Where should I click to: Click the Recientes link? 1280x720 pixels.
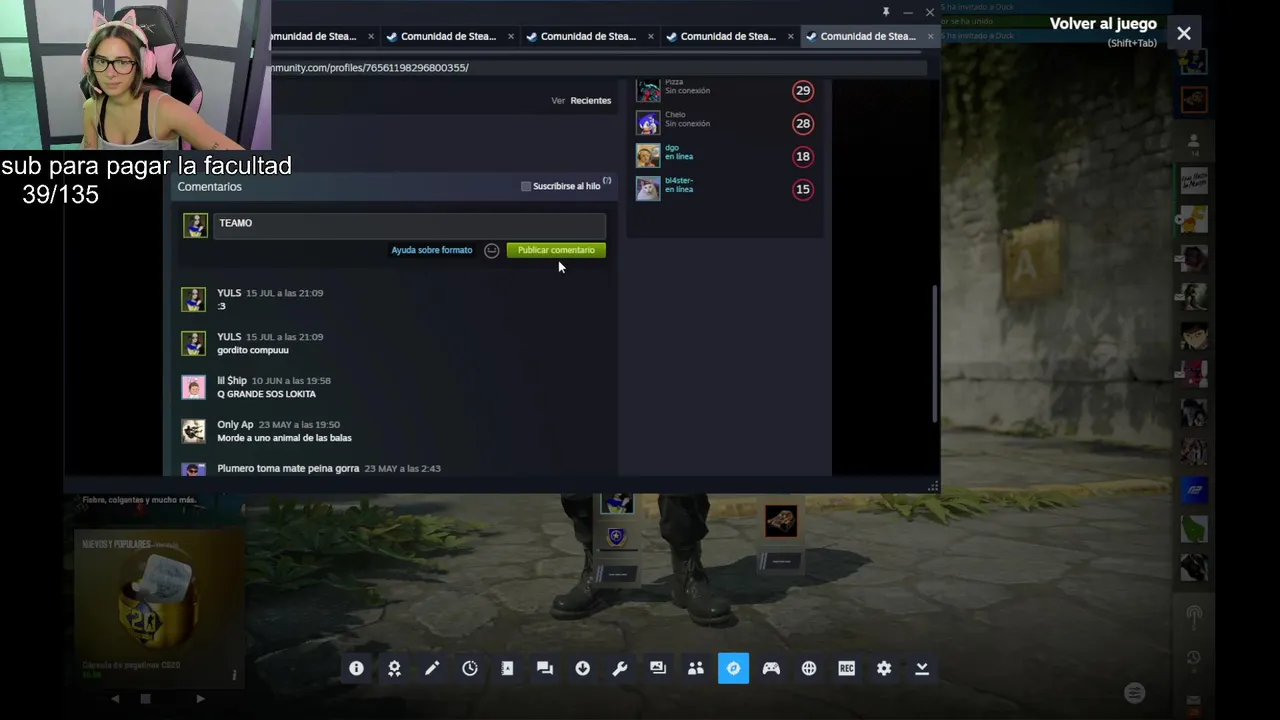(591, 100)
